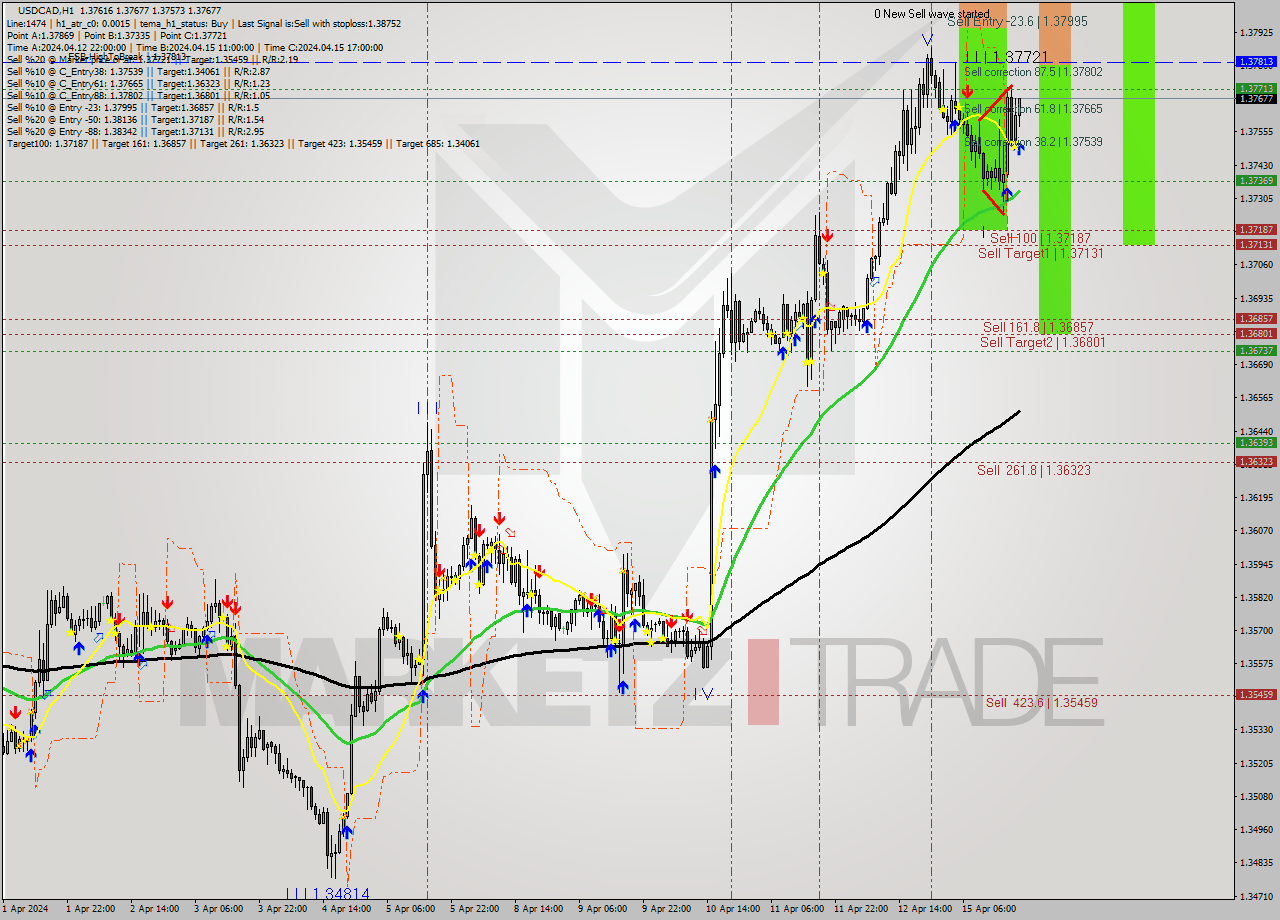Click the 'Sell Target2 | 1.36801' label
Screen dimensions: 1280x920
pyautogui.click(x=1042, y=343)
